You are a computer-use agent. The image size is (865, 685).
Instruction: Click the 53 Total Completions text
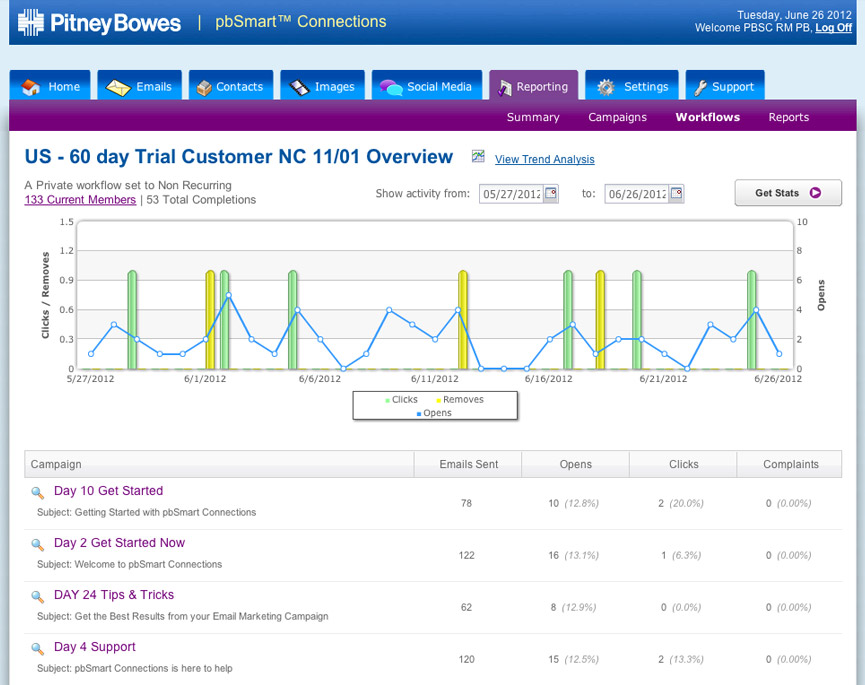coord(201,200)
